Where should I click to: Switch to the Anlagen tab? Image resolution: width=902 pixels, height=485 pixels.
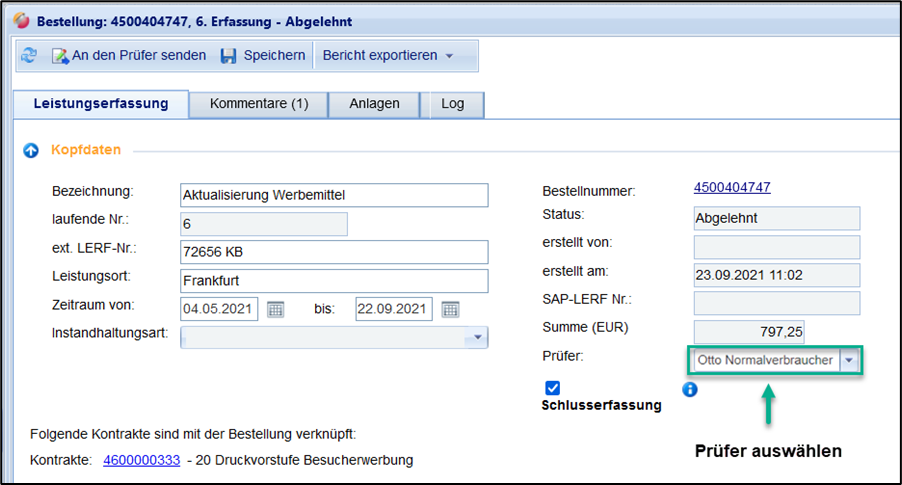coord(375,104)
